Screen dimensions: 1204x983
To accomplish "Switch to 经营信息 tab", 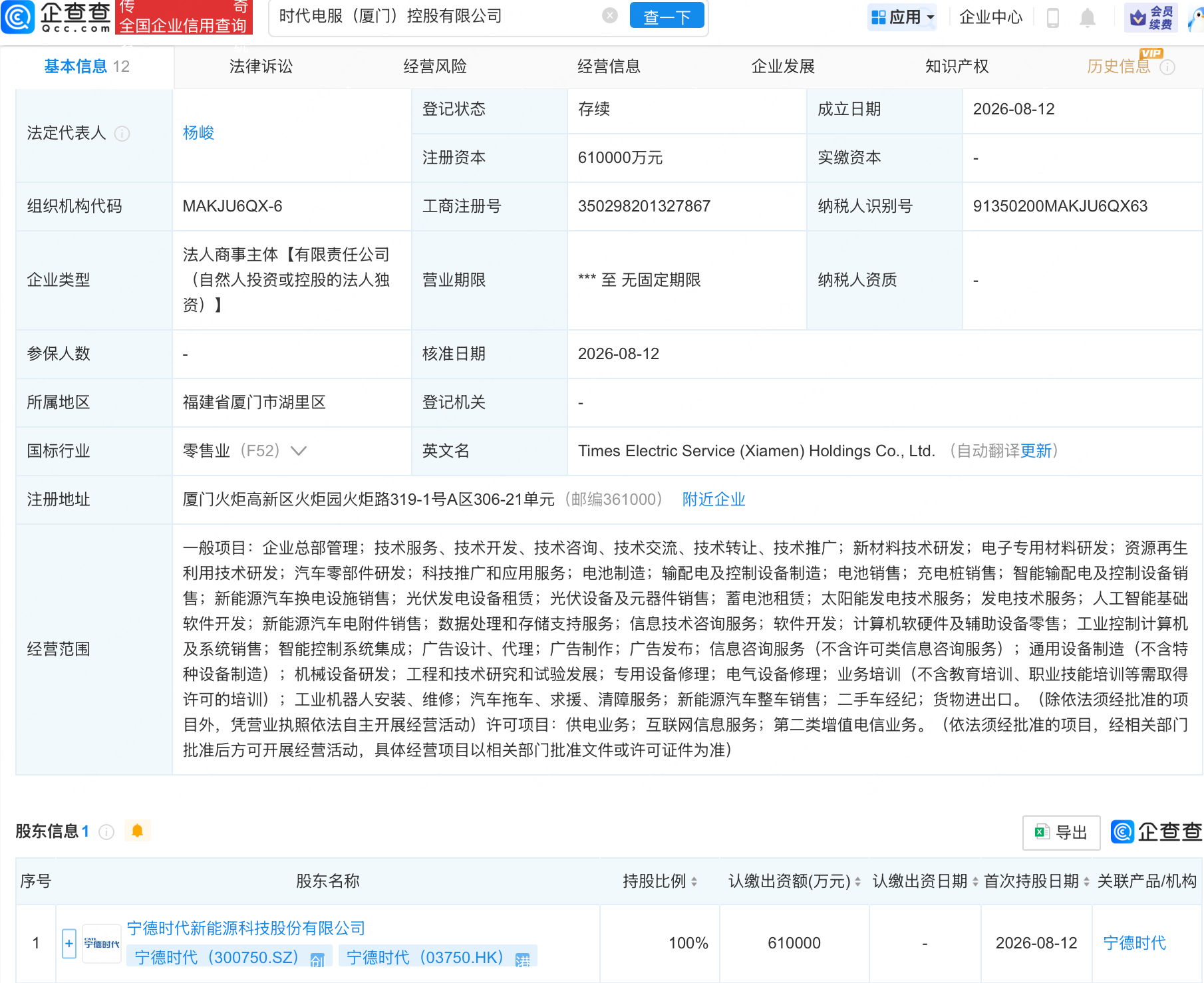I will point(609,67).
